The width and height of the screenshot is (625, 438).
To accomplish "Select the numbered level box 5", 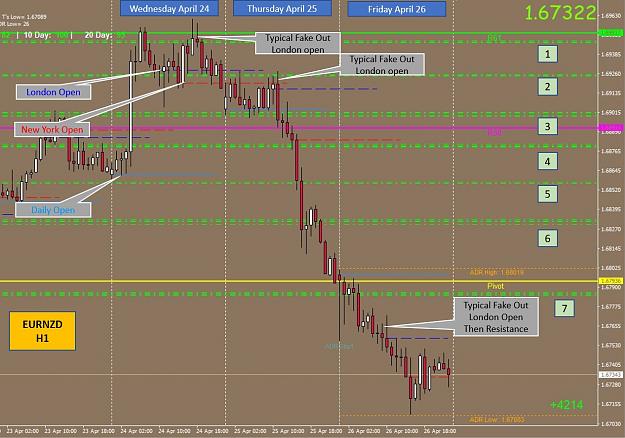I will (548, 194).
